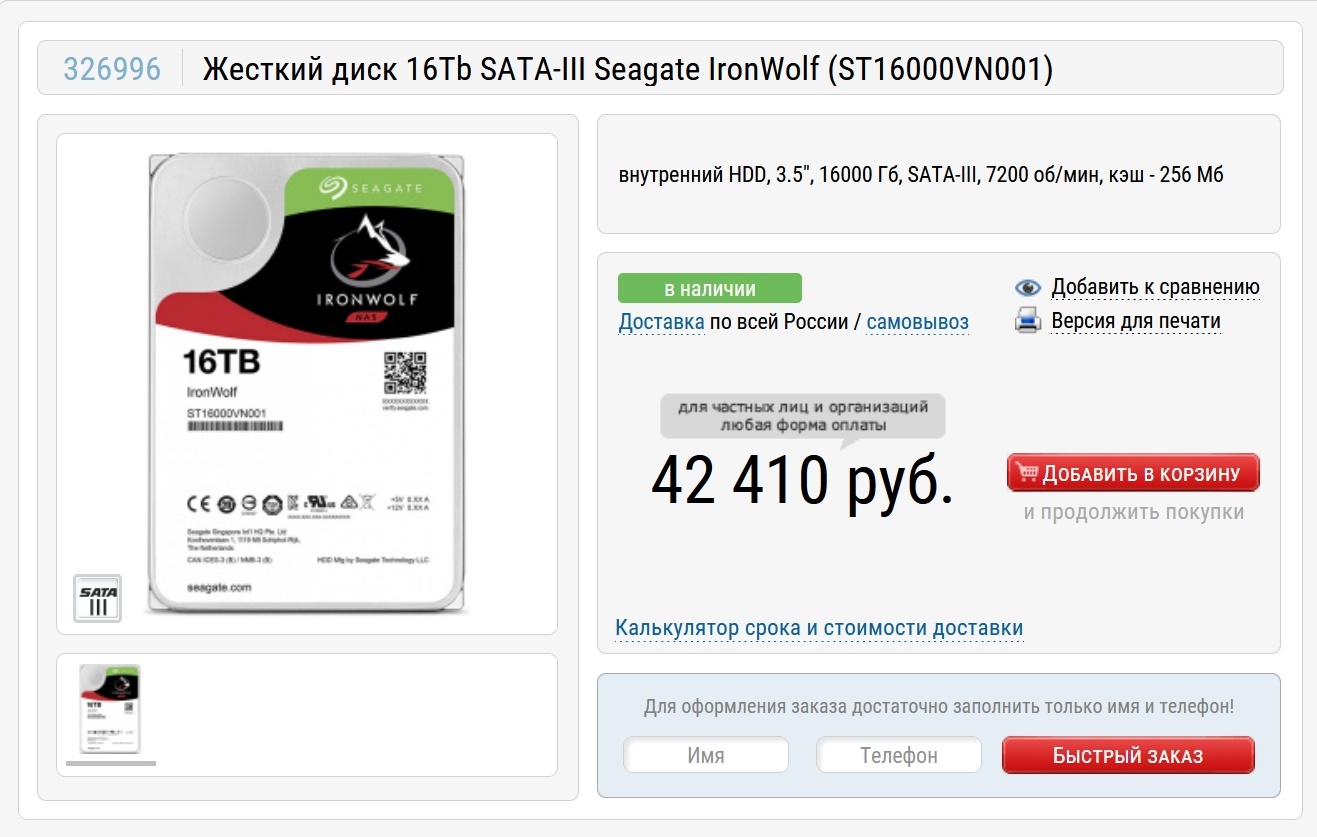Click the eye icon beside compare link
Viewport: 1317px width, 837px height.
[x=1028, y=288]
